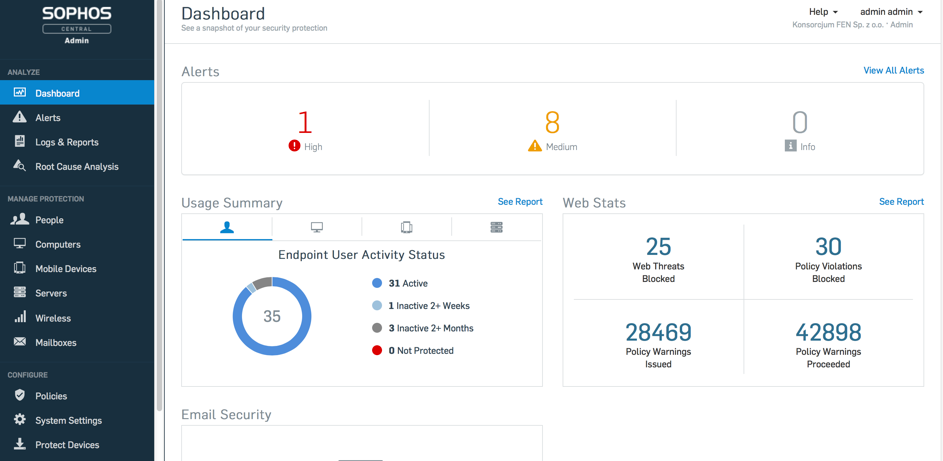Screen dimensions: 943x461
Task: Expand the Help dropdown menu
Action: pyautogui.click(x=823, y=12)
